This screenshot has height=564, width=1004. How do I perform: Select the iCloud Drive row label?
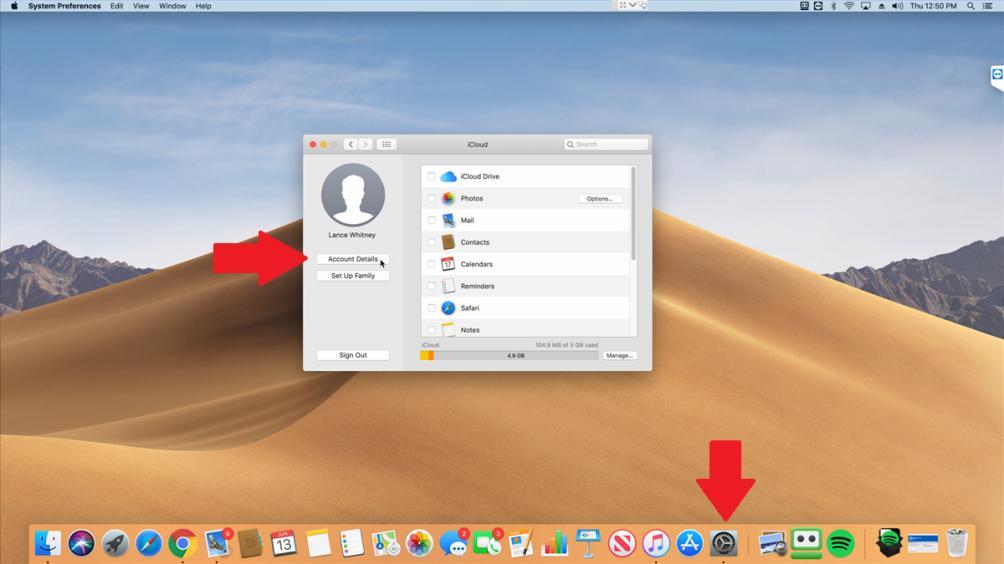480,177
